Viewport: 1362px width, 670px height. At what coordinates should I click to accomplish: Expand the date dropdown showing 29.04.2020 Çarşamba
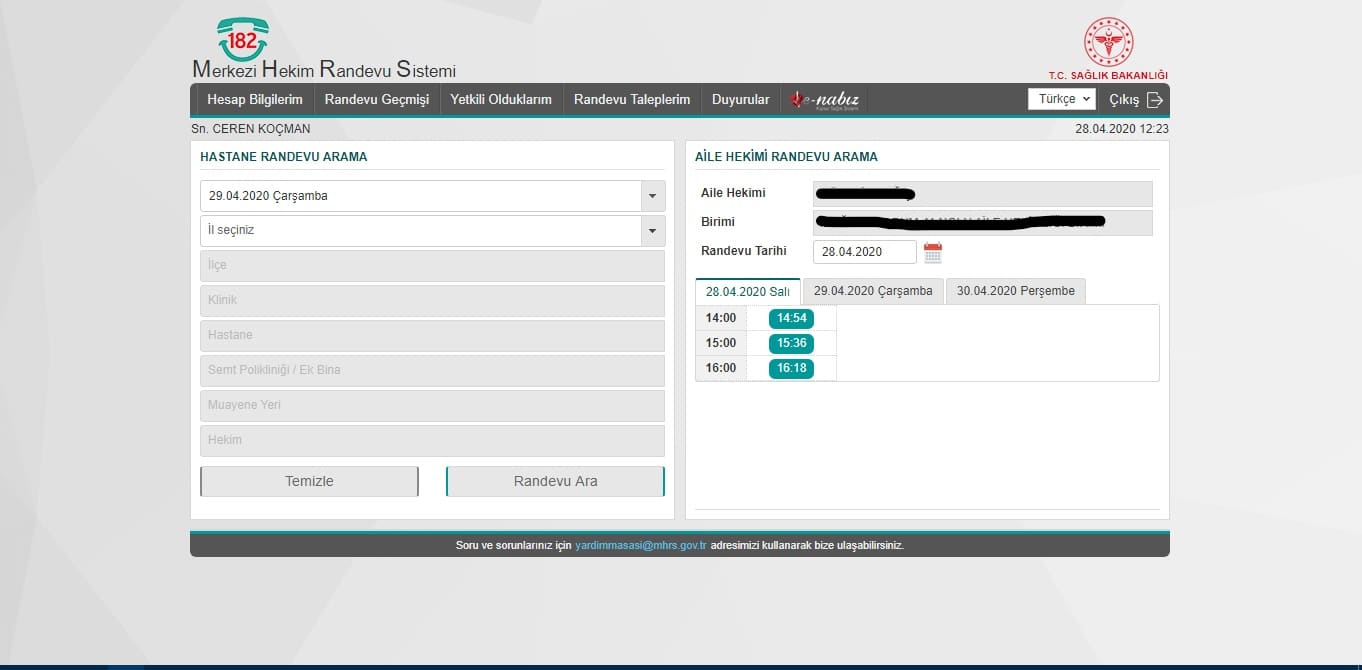[x=653, y=196]
